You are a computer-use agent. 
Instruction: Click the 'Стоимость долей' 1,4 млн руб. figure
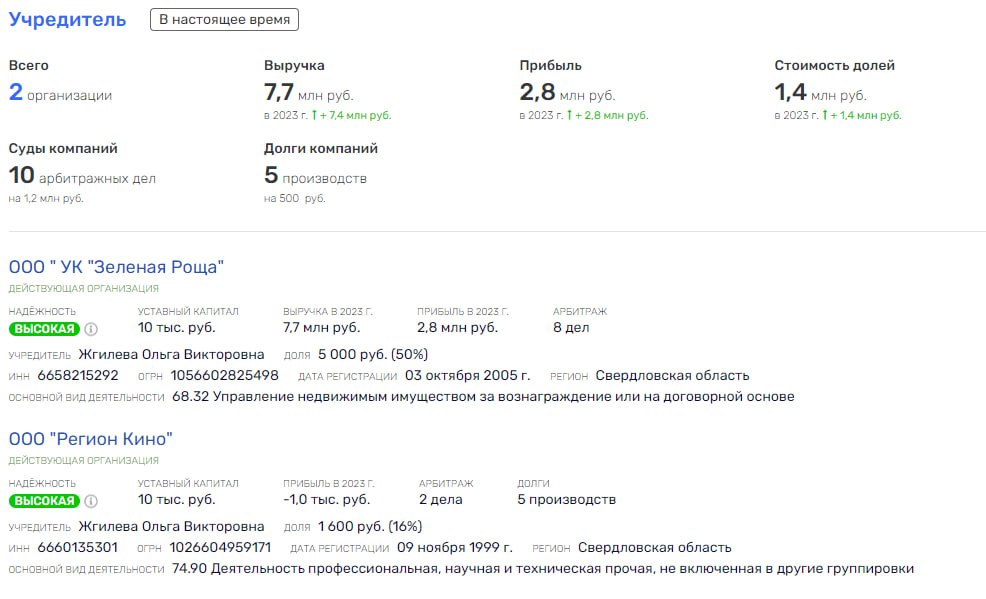[x=821, y=92]
